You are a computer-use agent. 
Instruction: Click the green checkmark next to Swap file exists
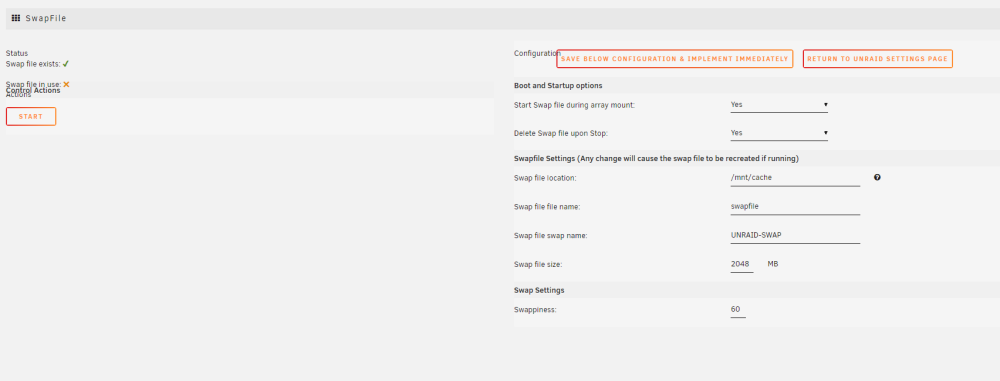(x=66, y=64)
